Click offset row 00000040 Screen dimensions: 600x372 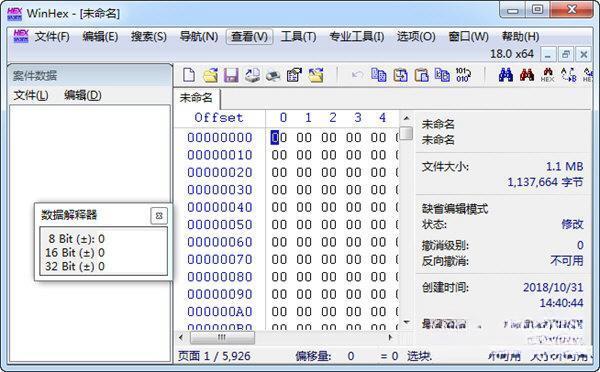[220, 207]
